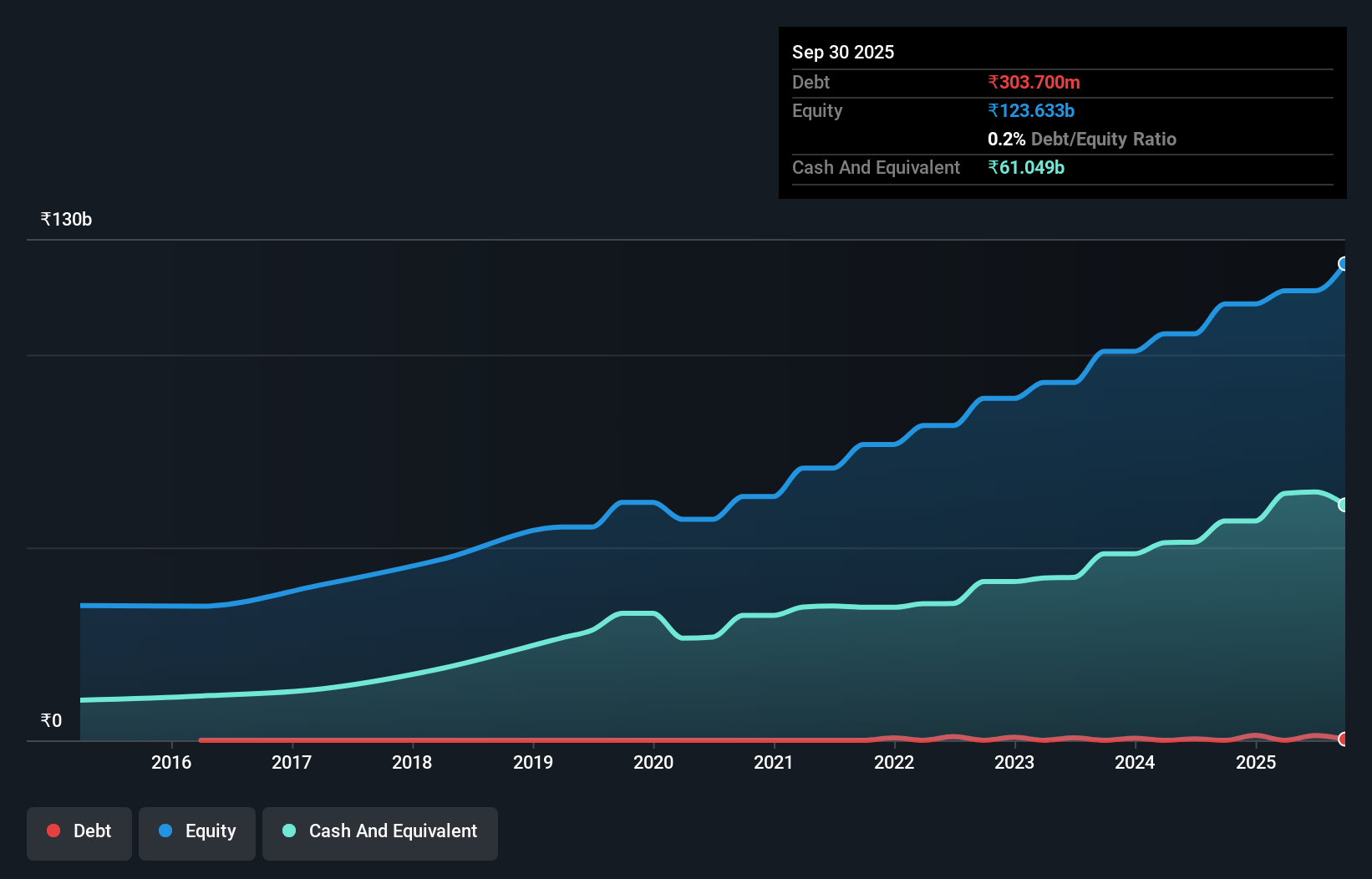Select the red Debt endpoint marker on chart
Viewport: 1372px width, 879px height.
[1343, 739]
